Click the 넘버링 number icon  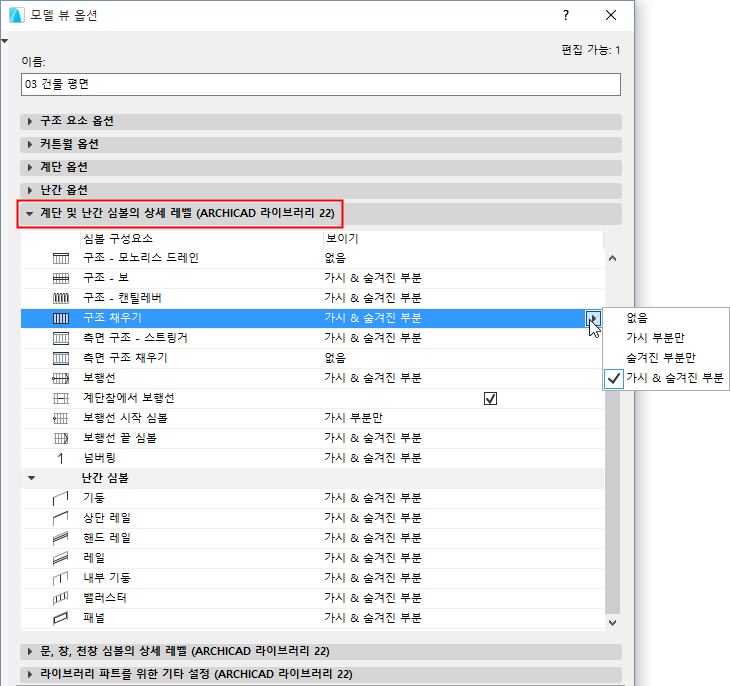click(61, 459)
